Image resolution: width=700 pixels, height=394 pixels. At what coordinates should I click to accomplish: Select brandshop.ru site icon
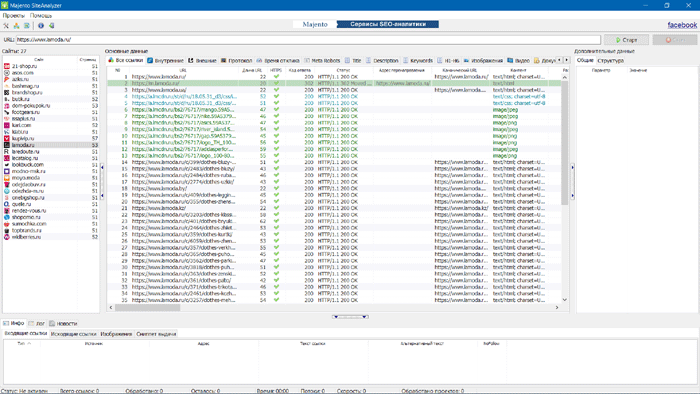(7, 92)
